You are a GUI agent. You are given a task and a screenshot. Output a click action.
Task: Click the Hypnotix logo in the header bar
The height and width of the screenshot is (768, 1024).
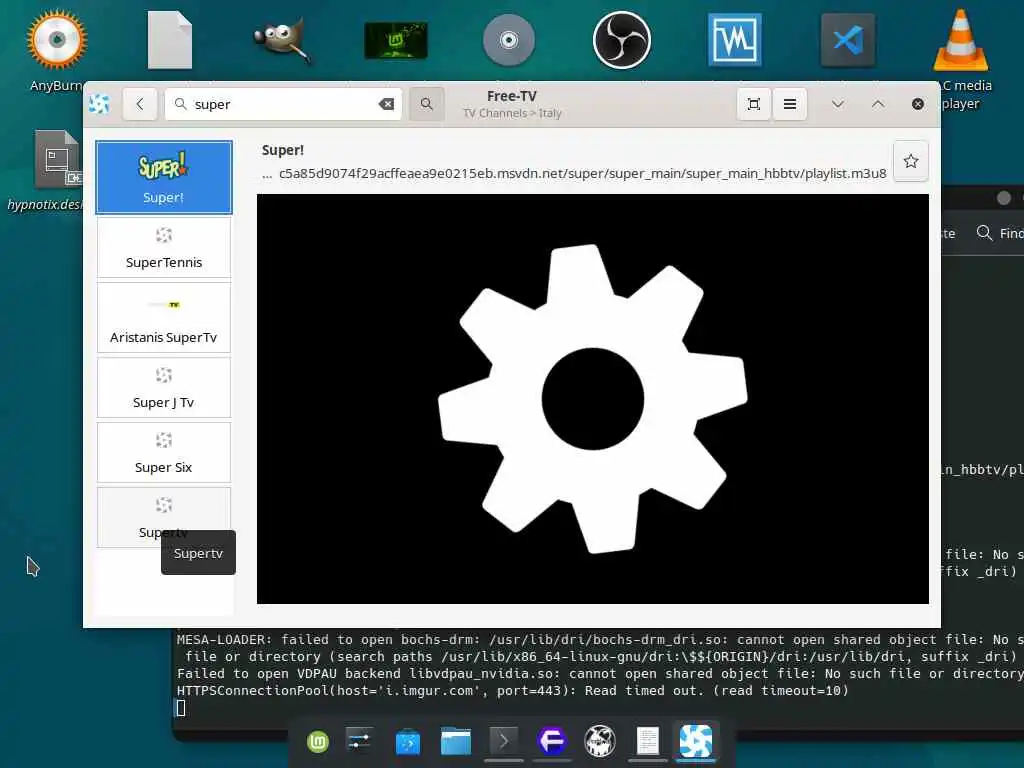click(x=99, y=104)
